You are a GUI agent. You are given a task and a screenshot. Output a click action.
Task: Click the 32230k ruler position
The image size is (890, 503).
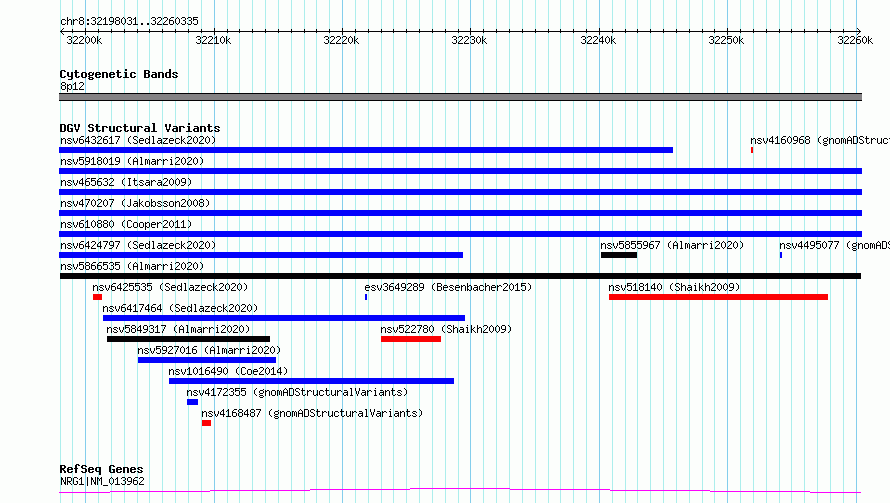[469, 40]
